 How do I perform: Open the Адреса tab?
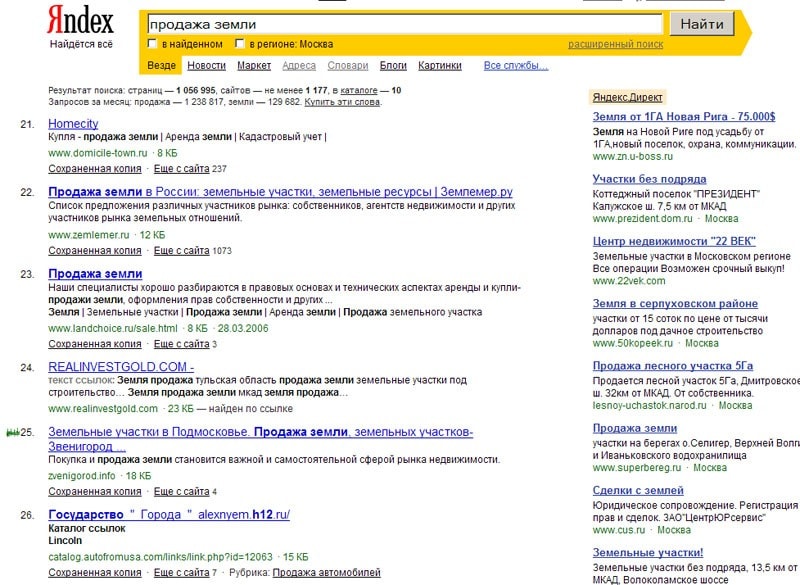pos(298,65)
